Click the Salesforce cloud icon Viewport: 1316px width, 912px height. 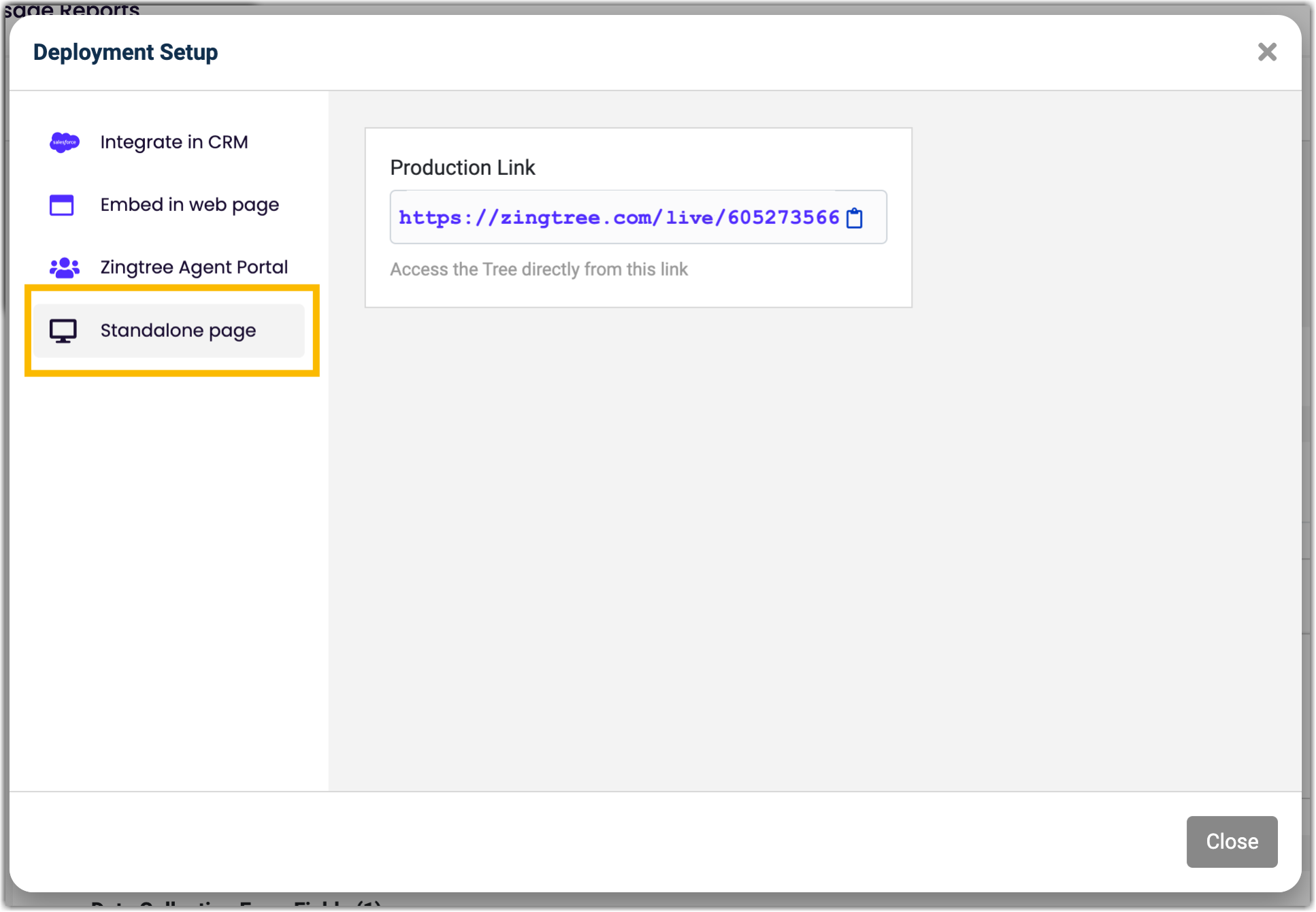point(65,142)
